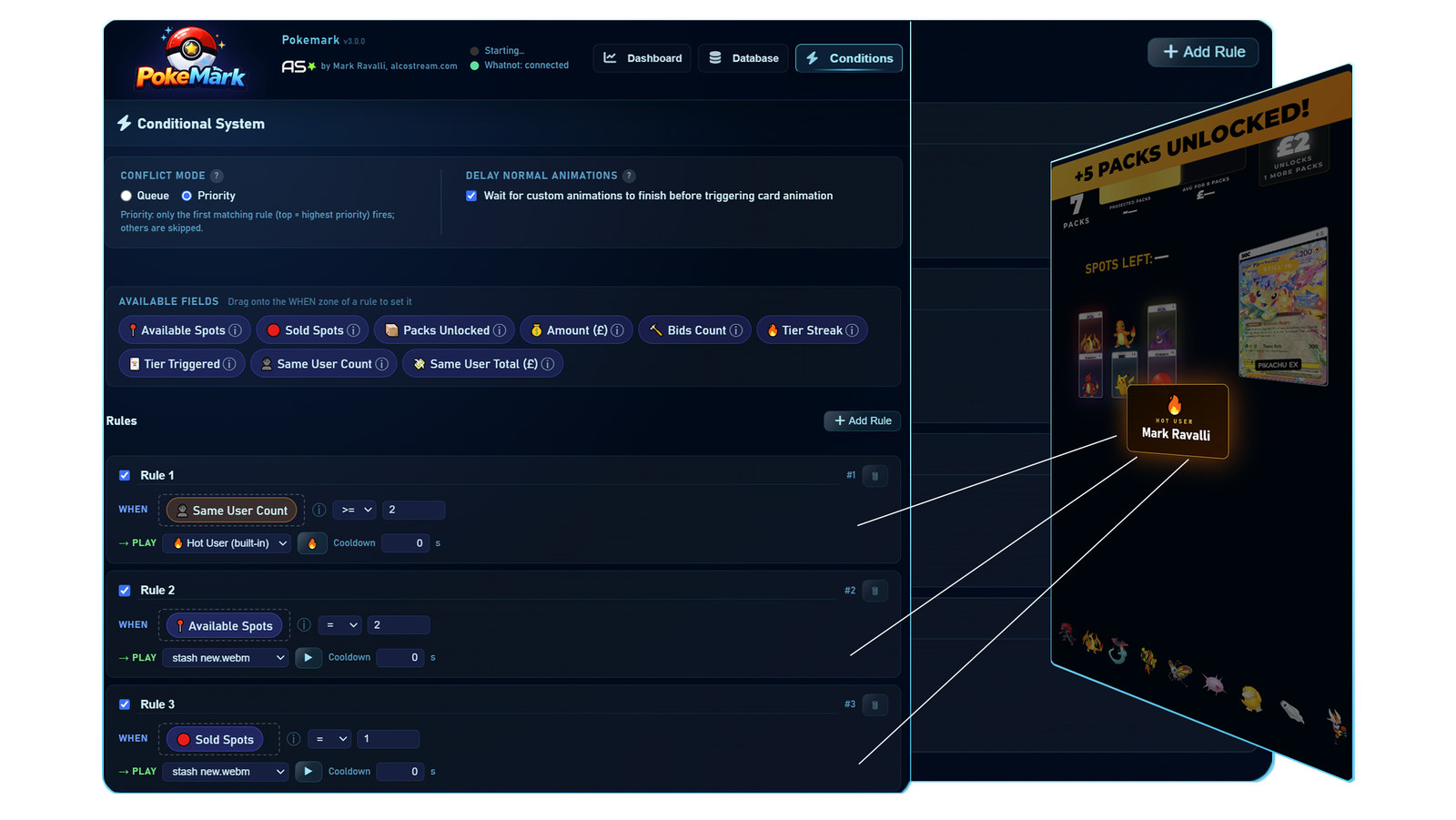The height and width of the screenshot is (820, 1456).
Task: Show info beside the Rule 1 WHEN field
Action: coord(319,510)
